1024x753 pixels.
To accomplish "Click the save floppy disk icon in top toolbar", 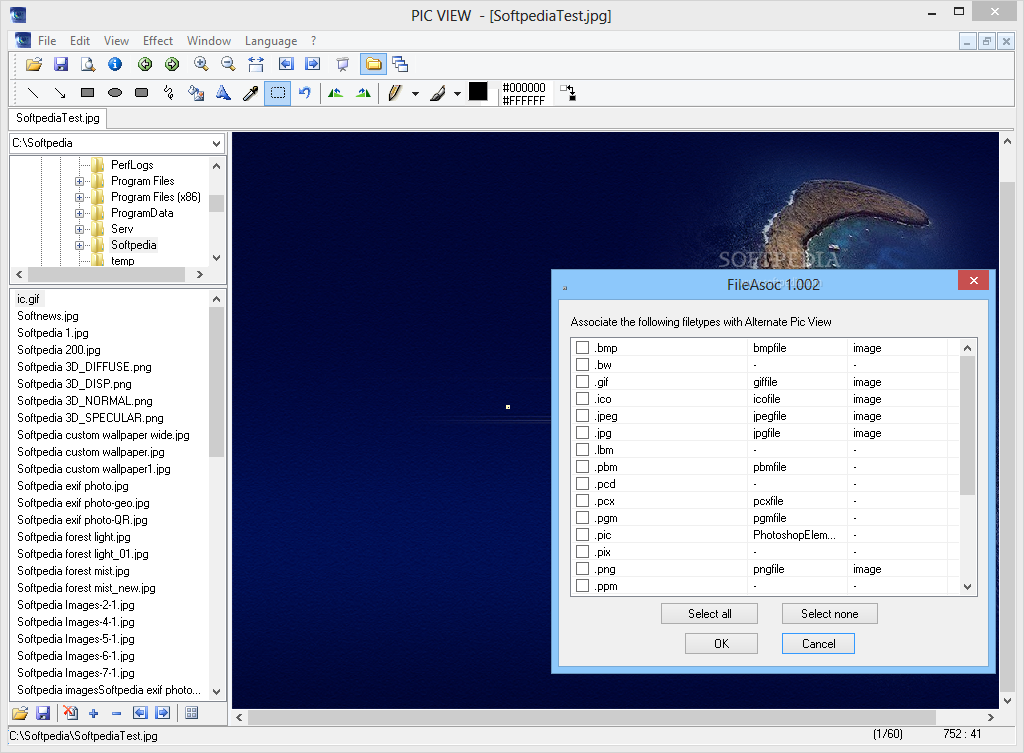I will coord(61,64).
